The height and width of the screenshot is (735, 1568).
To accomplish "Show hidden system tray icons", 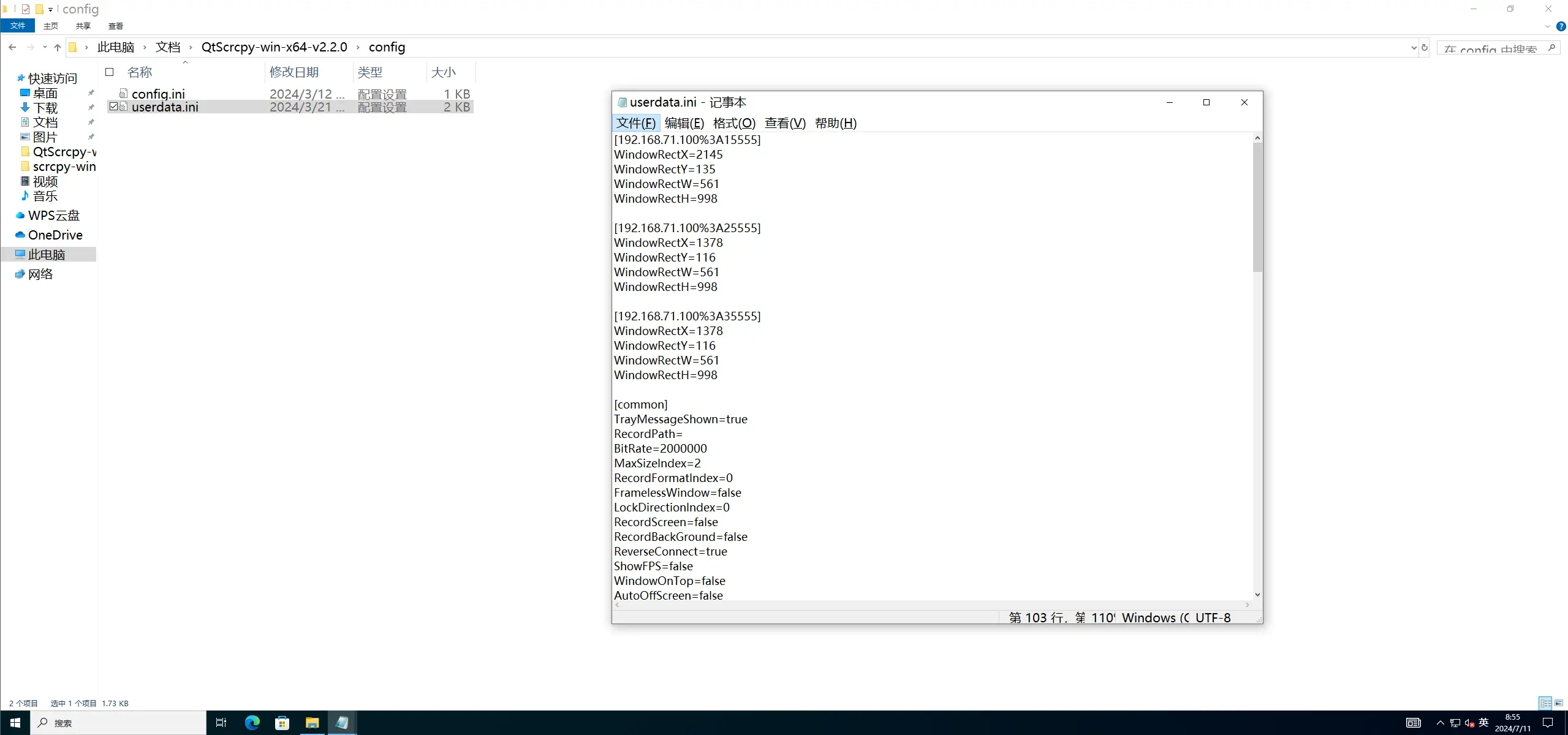I will pyautogui.click(x=1441, y=723).
